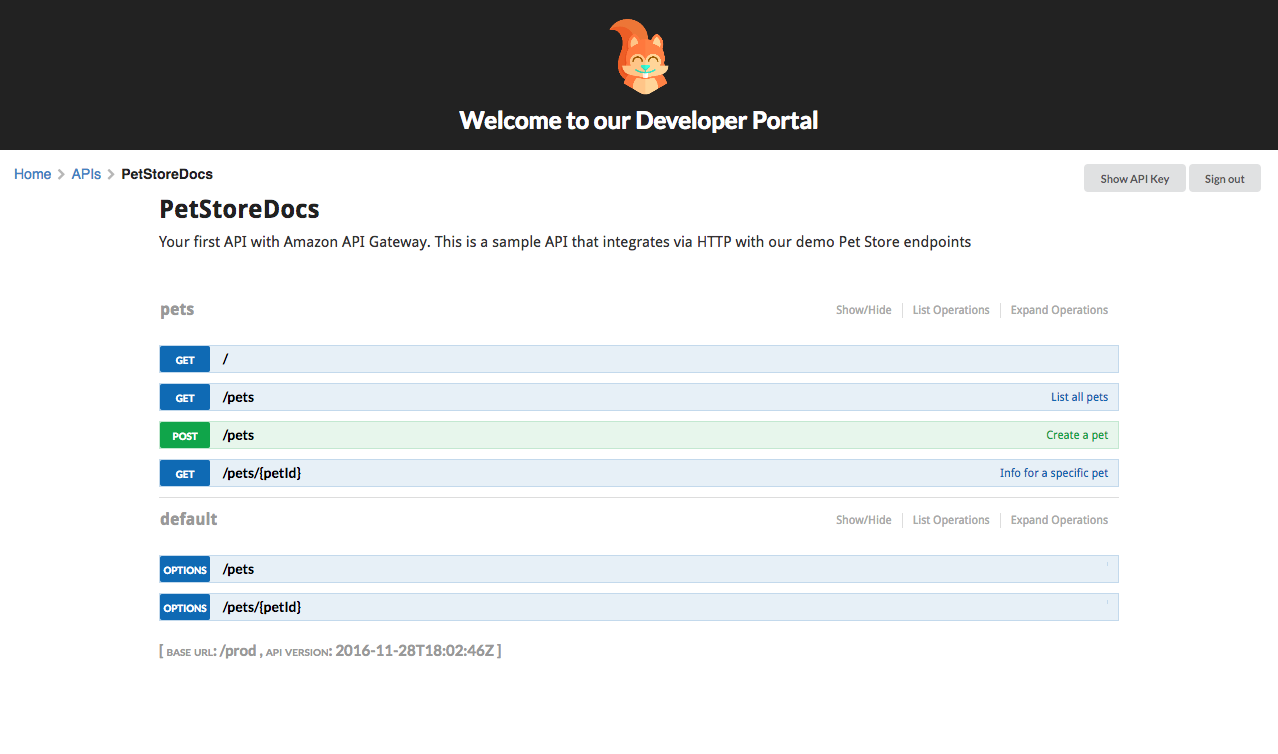Image resolution: width=1278 pixels, height=754 pixels.
Task: Toggle Show/Hide for default section
Action: click(x=863, y=520)
